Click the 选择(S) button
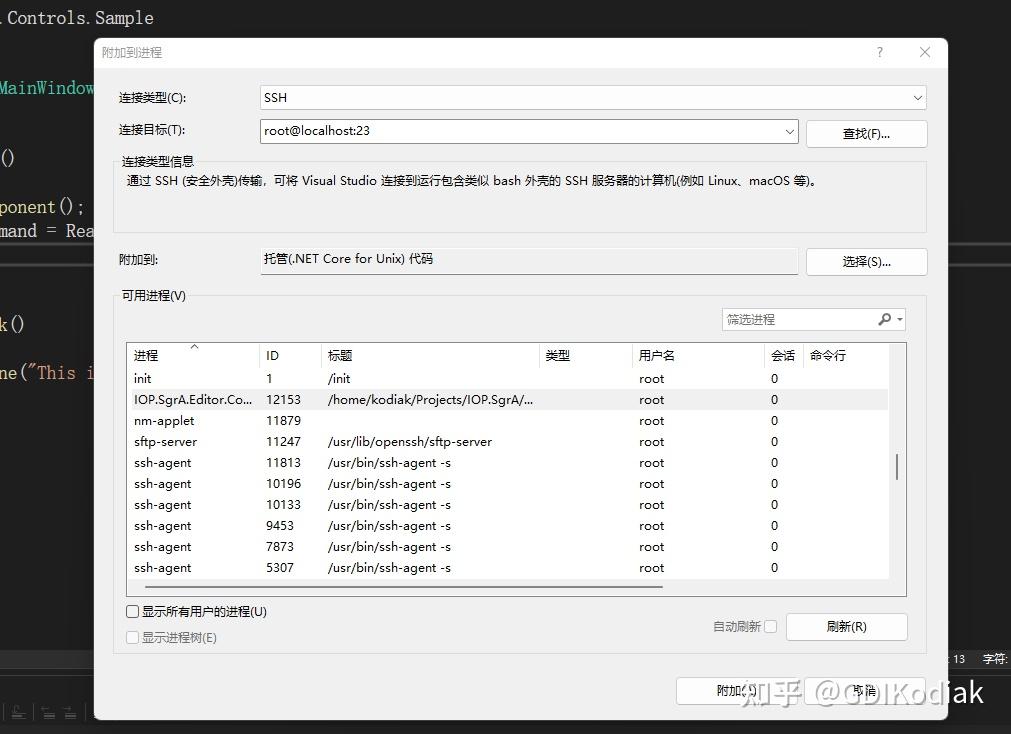 (x=866, y=261)
